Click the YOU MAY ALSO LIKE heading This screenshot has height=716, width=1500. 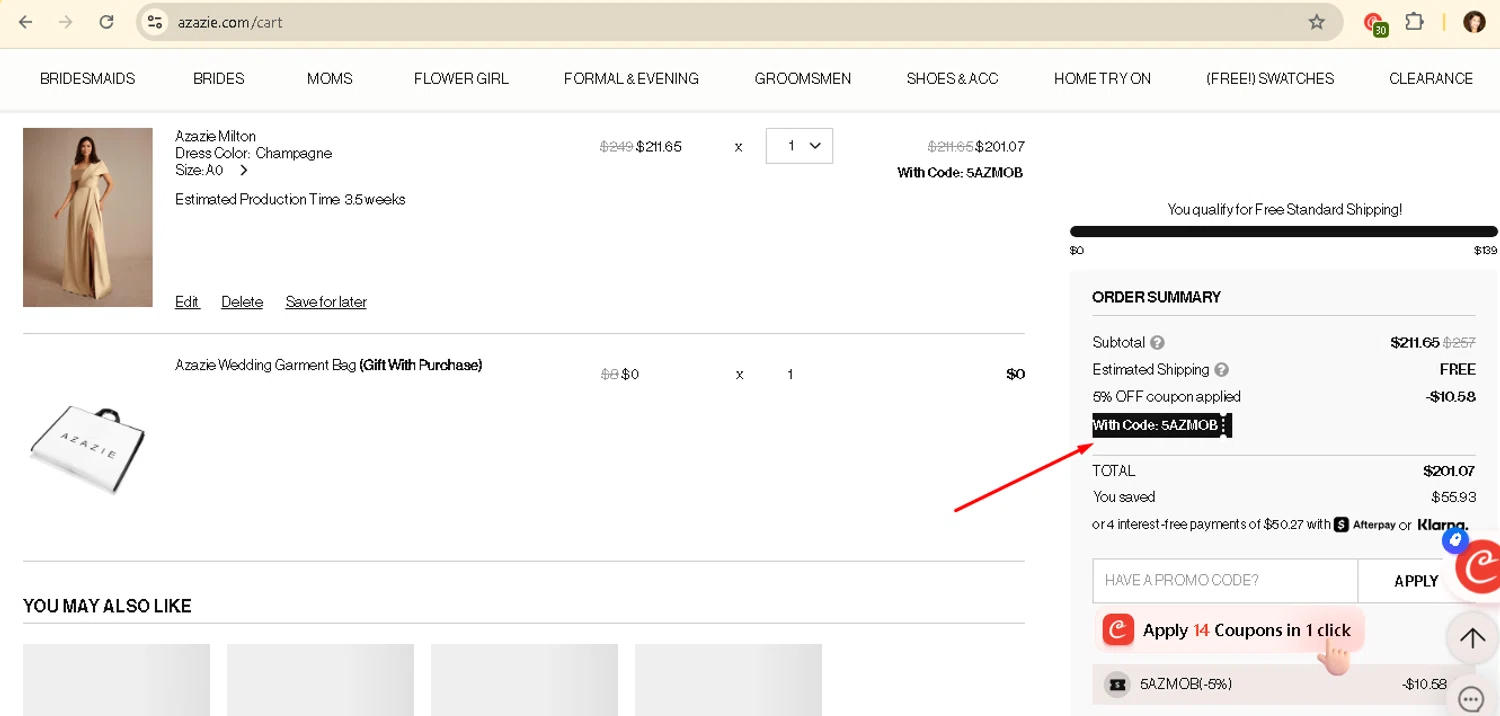(x=107, y=606)
